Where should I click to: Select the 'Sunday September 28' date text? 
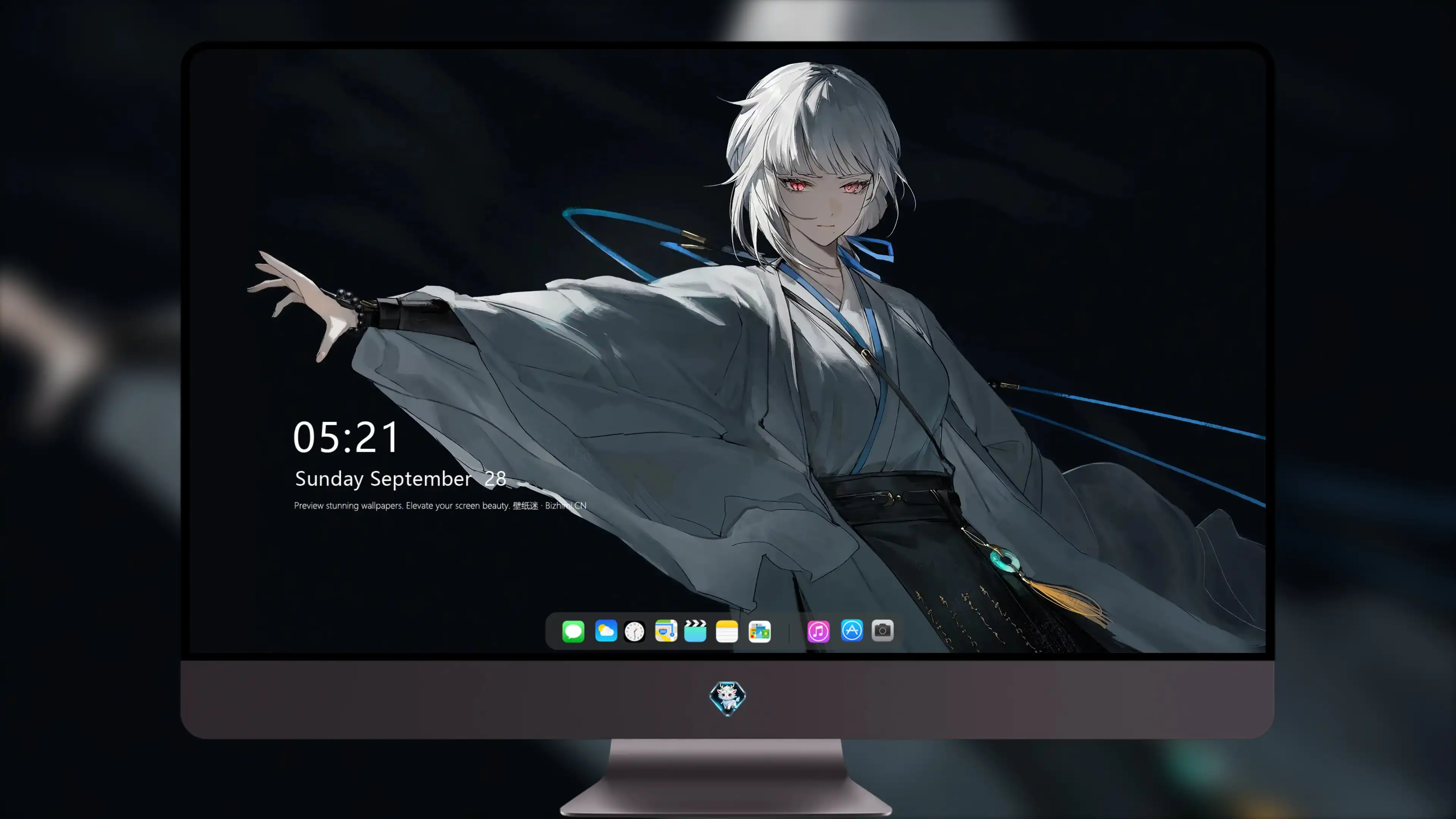coord(401,479)
